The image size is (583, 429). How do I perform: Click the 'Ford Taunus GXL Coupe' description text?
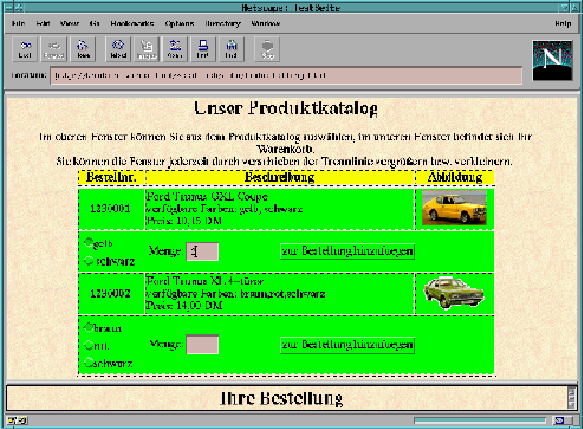point(207,197)
